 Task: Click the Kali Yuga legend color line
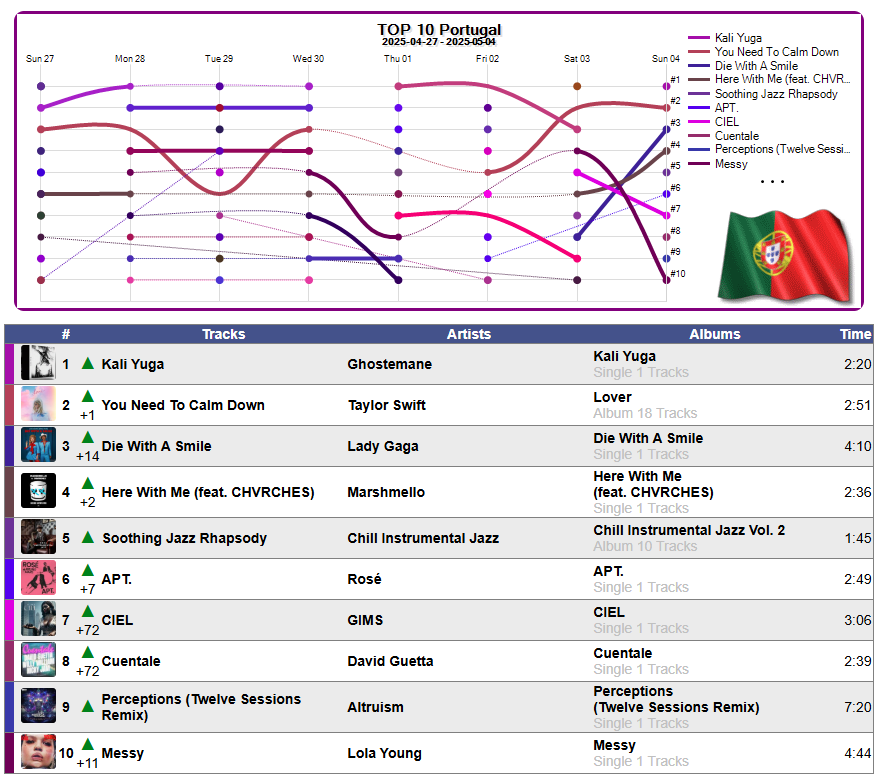699,37
